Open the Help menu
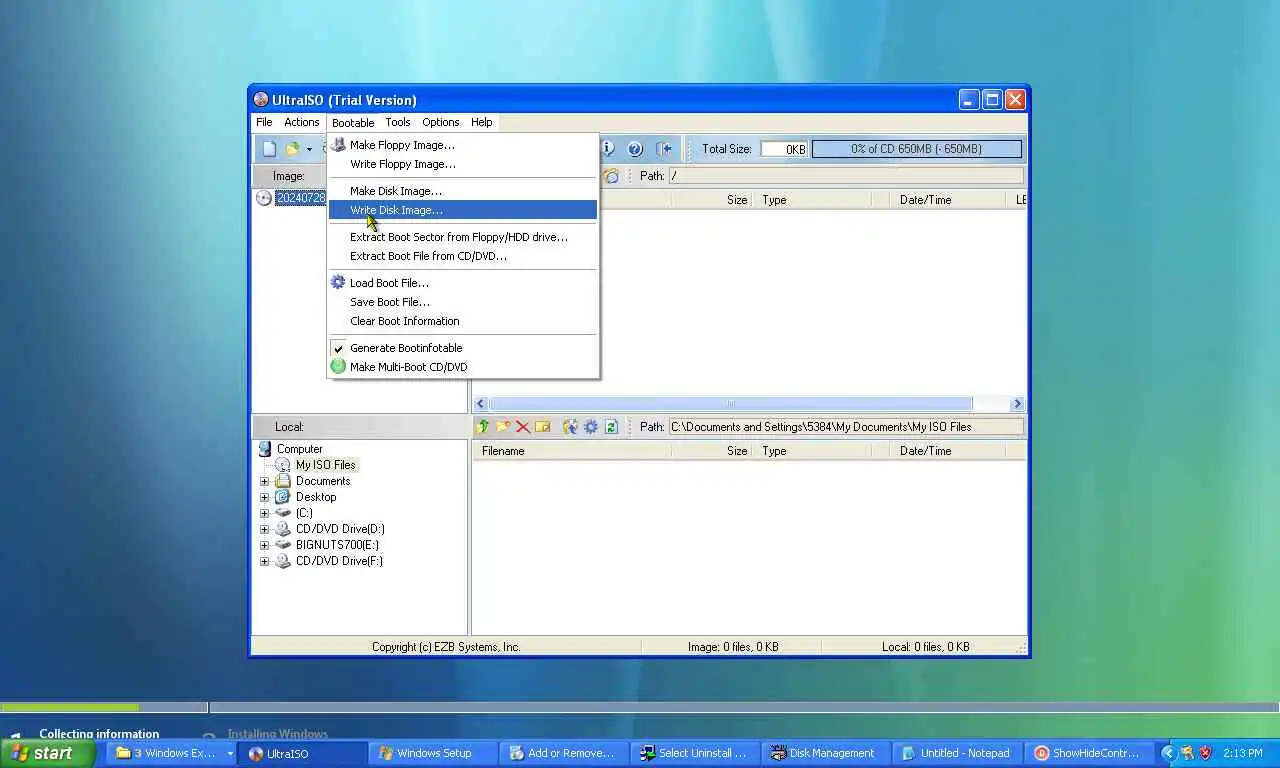The height and width of the screenshot is (768, 1280). pyautogui.click(x=481, y=122)
